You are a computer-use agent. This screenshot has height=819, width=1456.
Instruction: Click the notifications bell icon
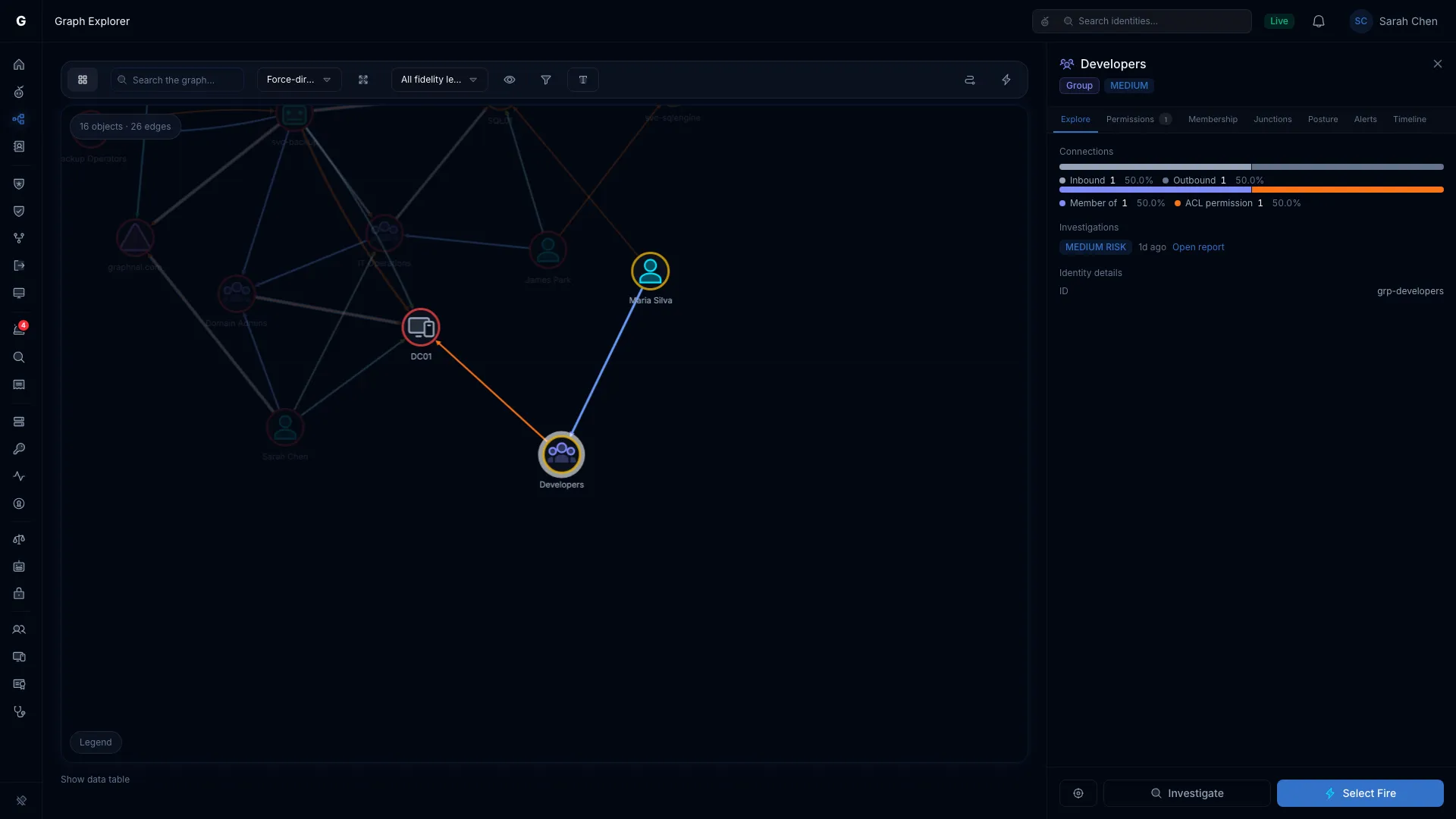click(x=1319, y=21)
